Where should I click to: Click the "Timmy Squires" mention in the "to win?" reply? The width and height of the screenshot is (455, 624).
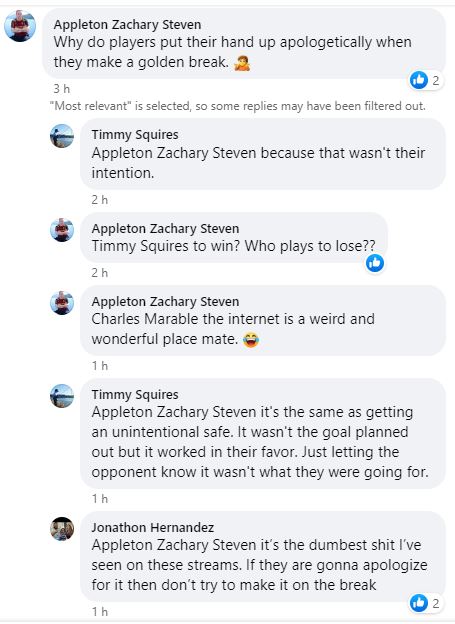(x=140, y=246)
